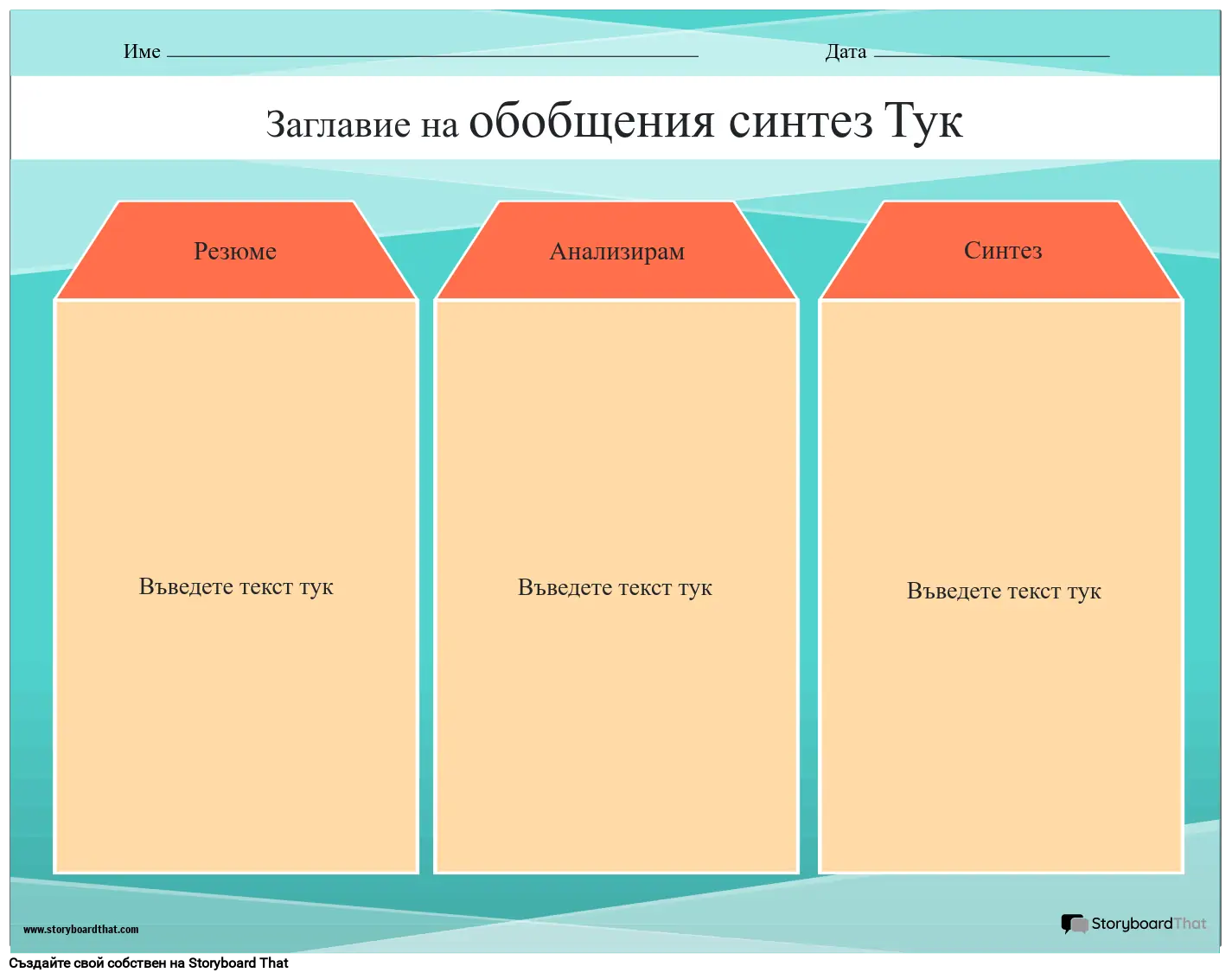
Task: Click the gray "That" part of the logo
Action: click(x=1191, y=924)
